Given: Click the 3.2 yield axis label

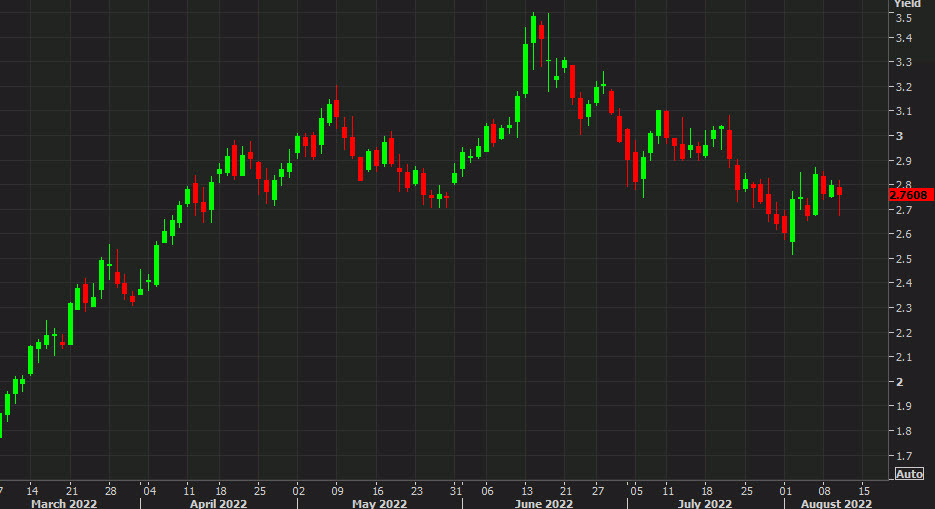Looking at the screenshot, I should 904,87.
